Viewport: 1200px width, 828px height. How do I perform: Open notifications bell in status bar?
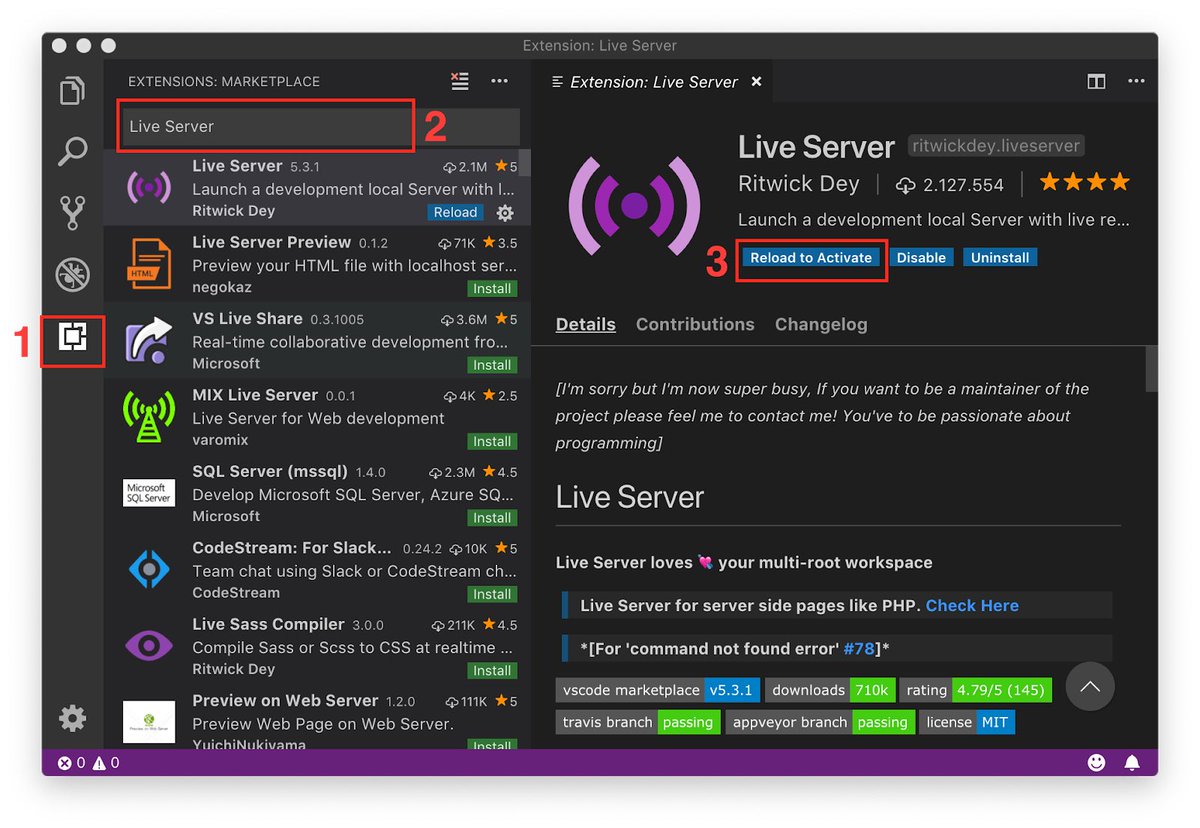pos(1132,762)
